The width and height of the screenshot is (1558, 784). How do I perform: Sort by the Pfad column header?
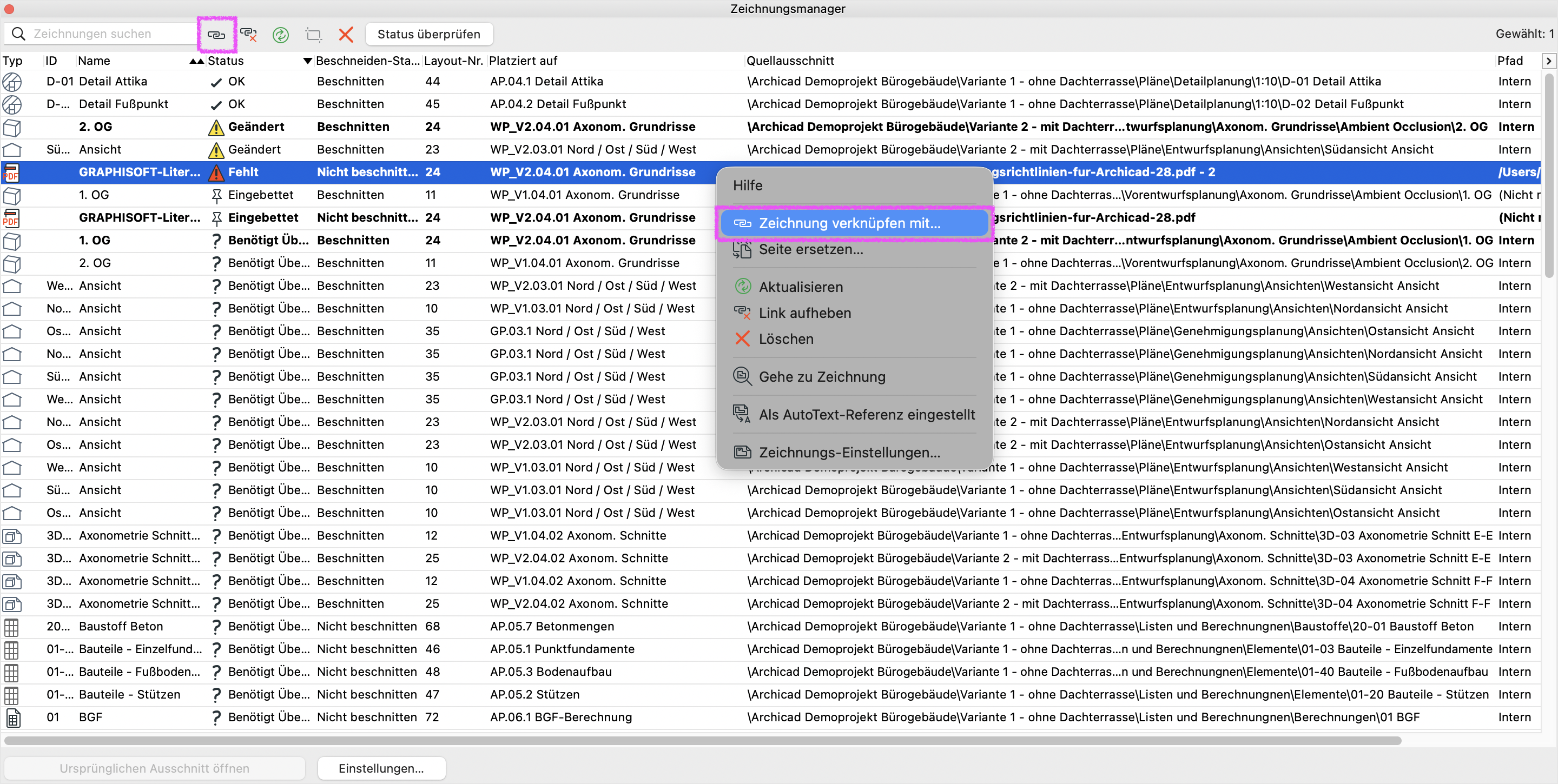tap(1510, 61)
